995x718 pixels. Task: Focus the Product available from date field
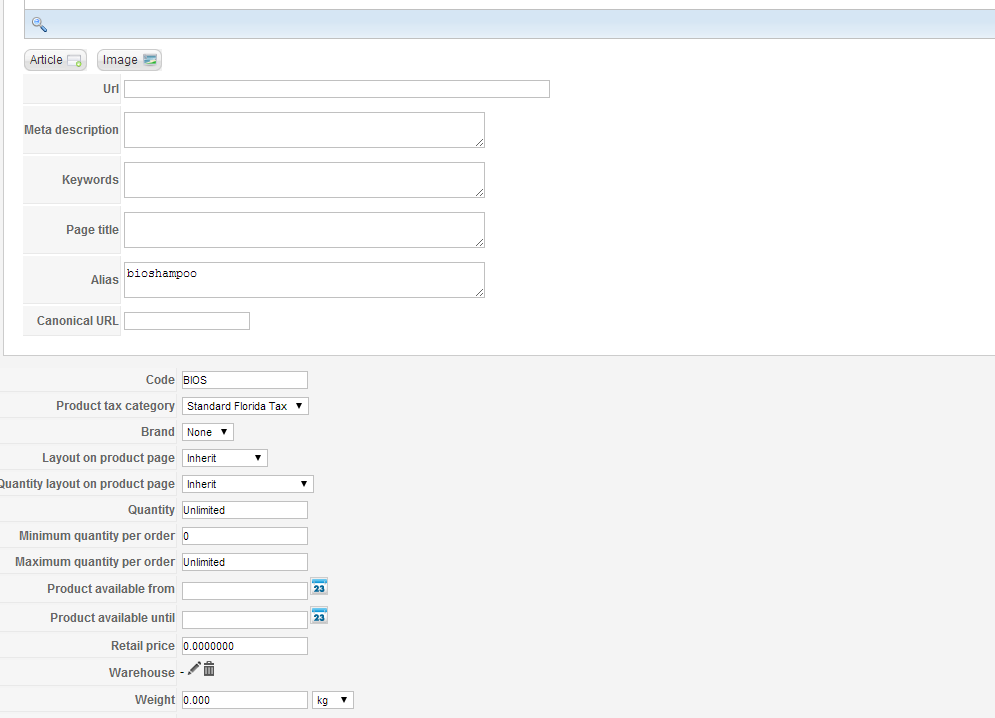[x=245, y=591]
